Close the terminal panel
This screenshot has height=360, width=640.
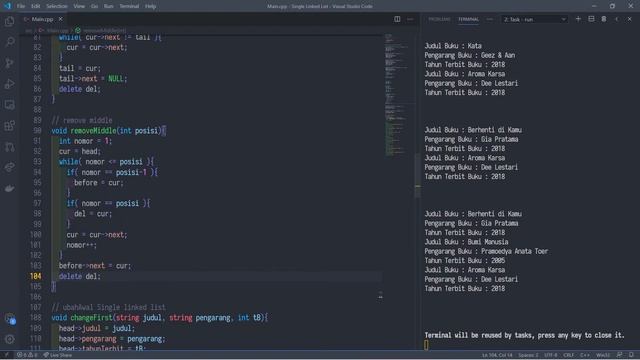coord(629,19)
